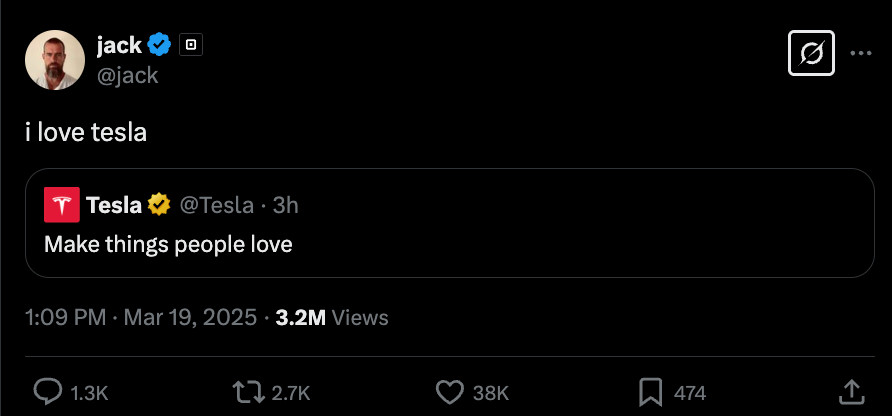Like the post with the heart icon
892x416 pixels.
[449, 392]
